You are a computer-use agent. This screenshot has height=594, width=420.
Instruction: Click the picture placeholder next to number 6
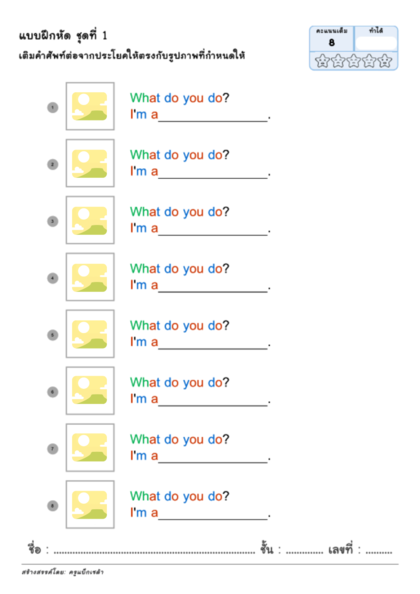coord(90,391)
